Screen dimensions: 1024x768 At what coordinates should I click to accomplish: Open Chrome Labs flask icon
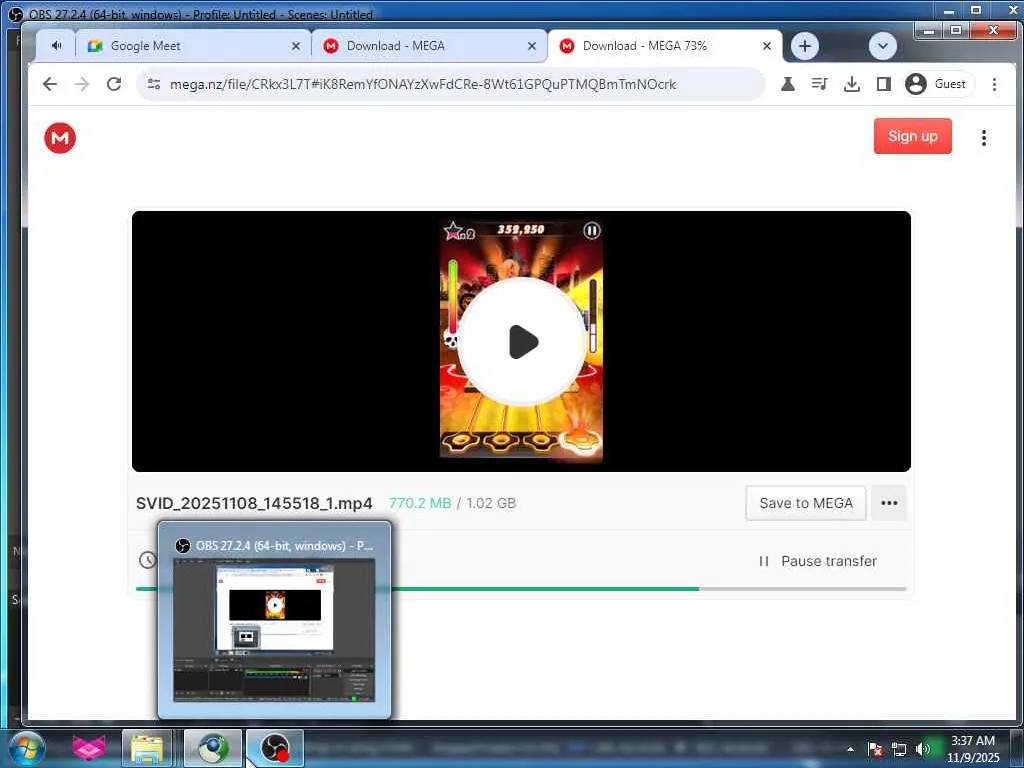coord(788,84)
